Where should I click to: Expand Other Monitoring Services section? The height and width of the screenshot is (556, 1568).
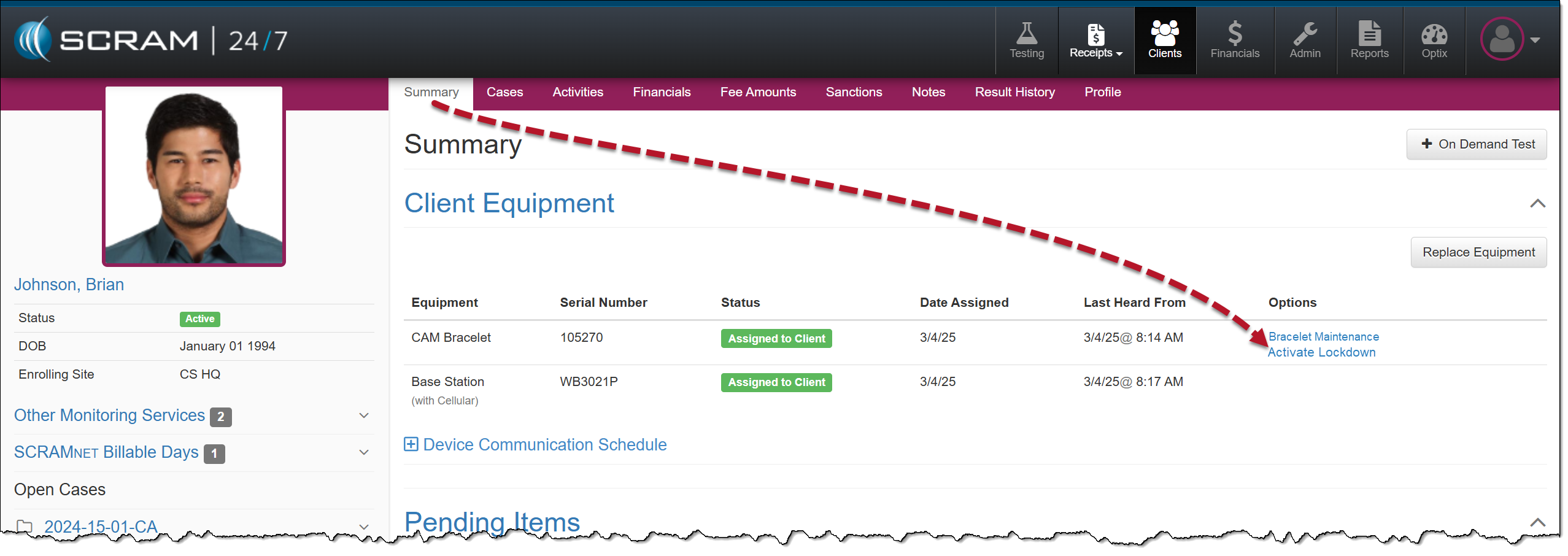[x=363, y=416]
